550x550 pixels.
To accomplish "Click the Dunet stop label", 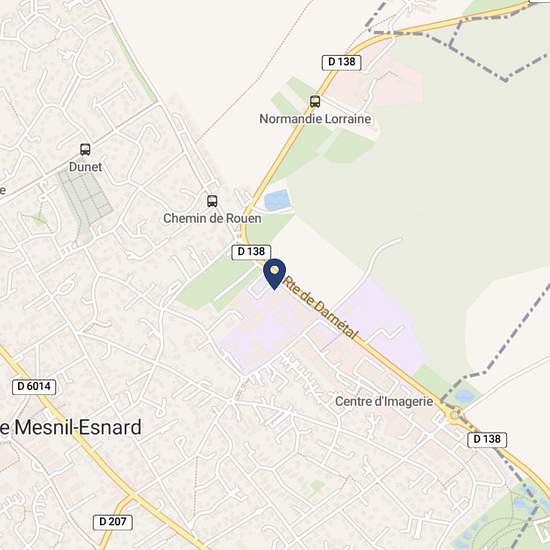I will coord(85,167).
